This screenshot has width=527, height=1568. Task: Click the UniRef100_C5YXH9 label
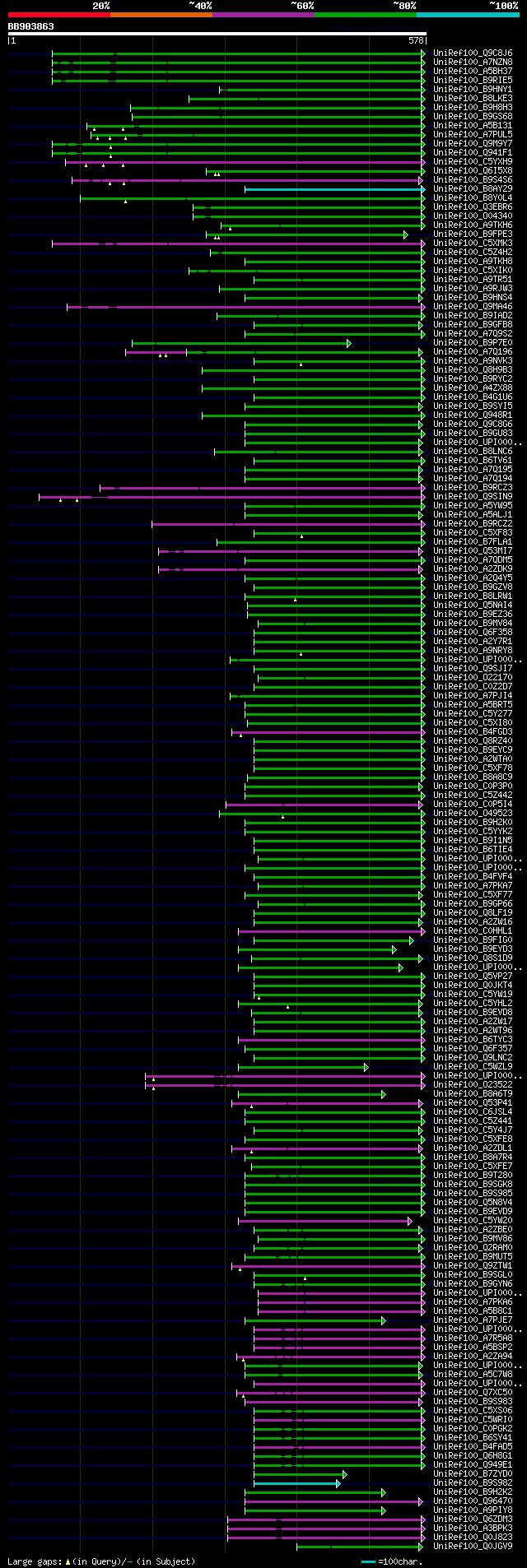tap(473, 162)
